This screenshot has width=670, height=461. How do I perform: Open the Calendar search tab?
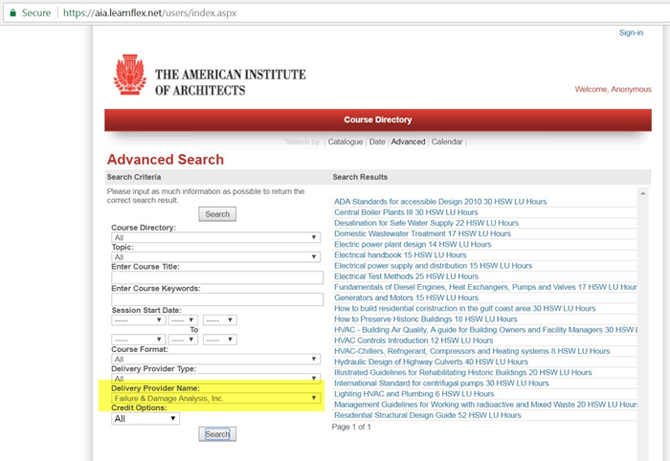tap(447, 142)
